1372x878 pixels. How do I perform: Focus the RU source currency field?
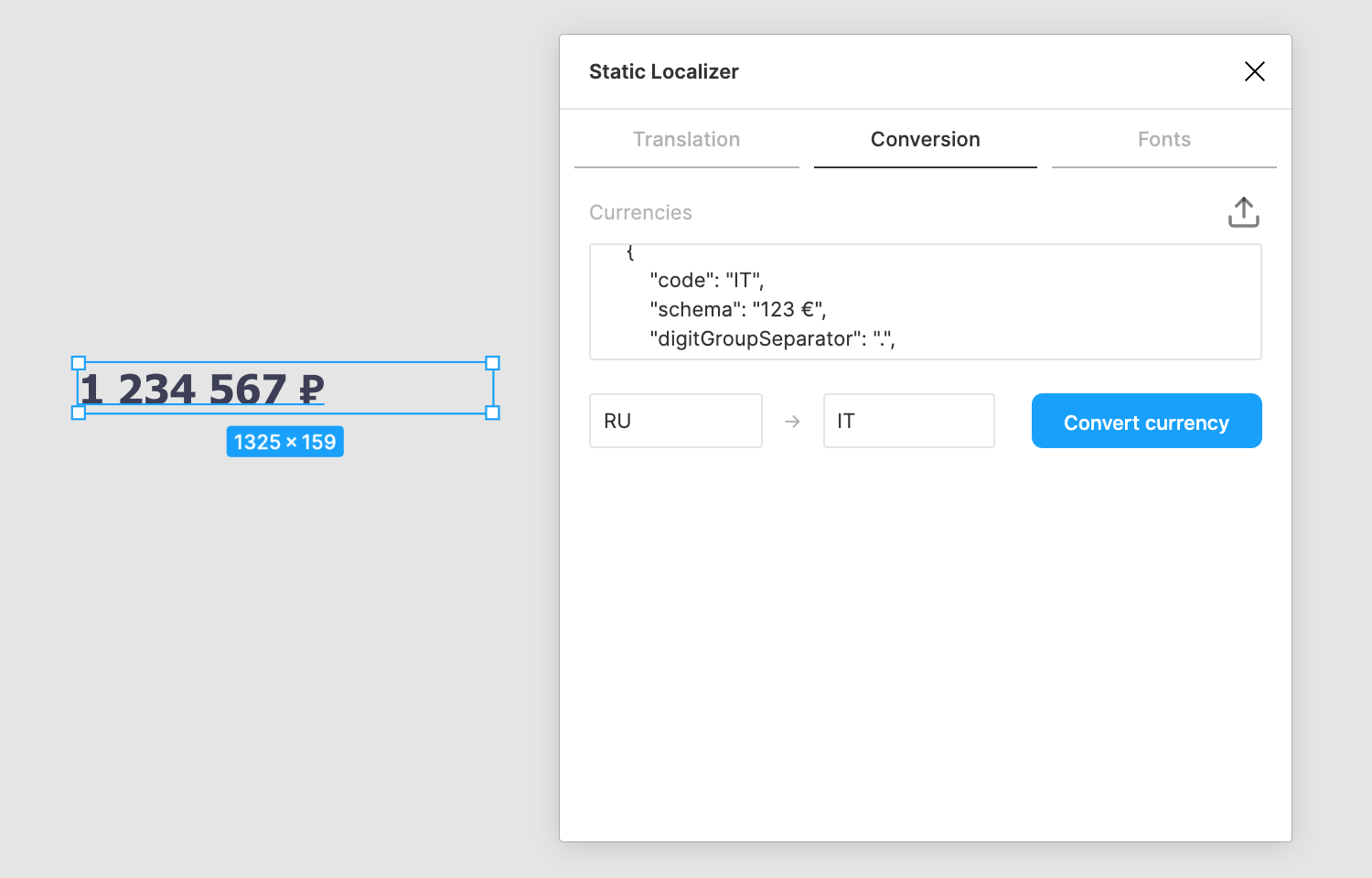pyautogui.click(x=675, y=421)
